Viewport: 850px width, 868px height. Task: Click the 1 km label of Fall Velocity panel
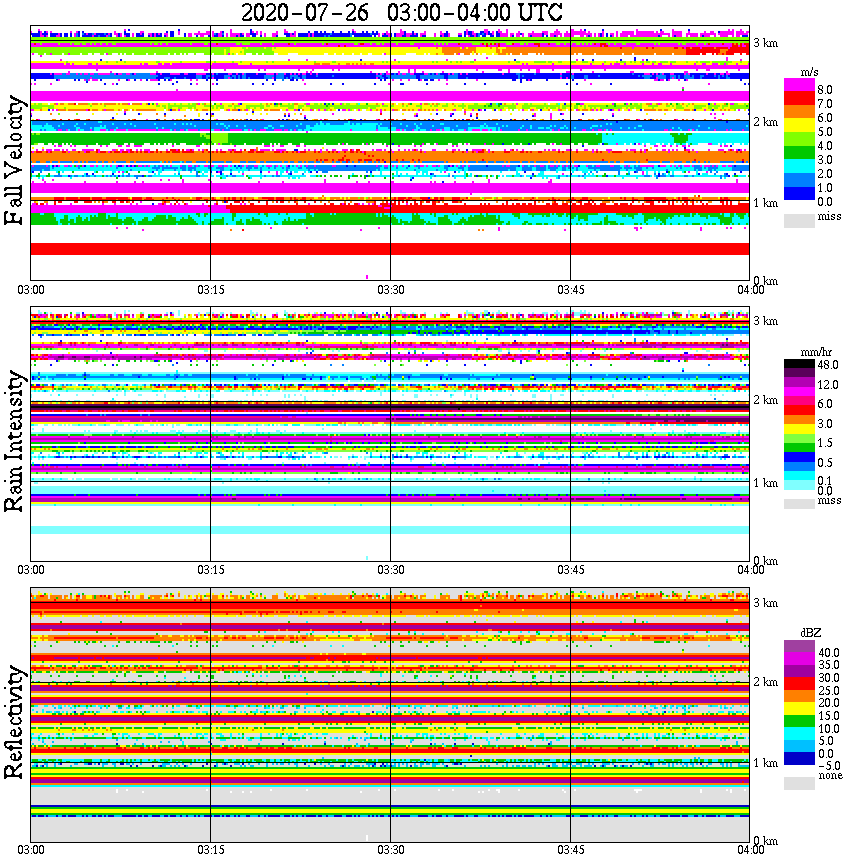[766, 203]
